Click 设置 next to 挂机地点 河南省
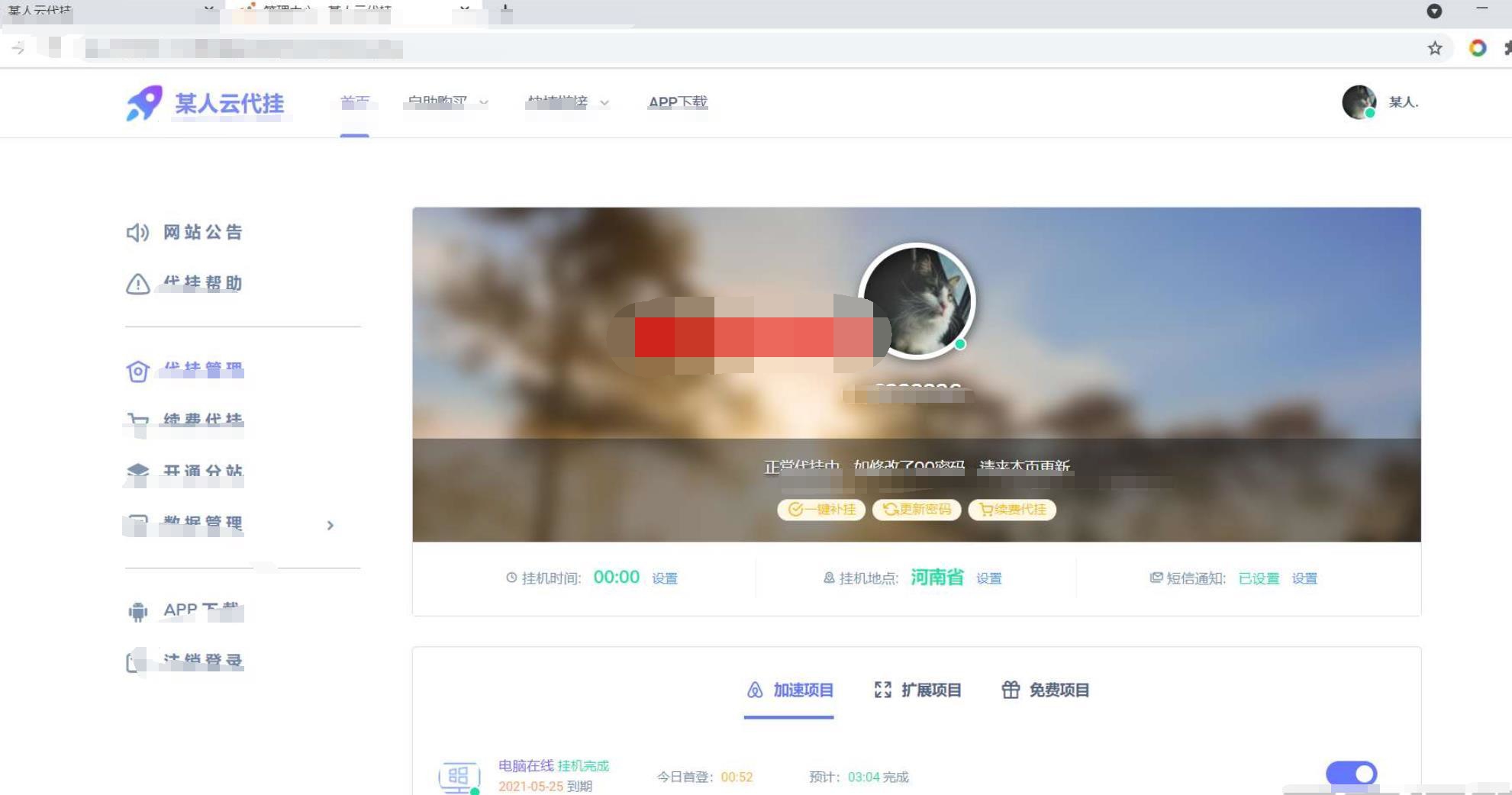Image resolution: width=1512 pixels, height=795 pixels. tap(988, 579)
